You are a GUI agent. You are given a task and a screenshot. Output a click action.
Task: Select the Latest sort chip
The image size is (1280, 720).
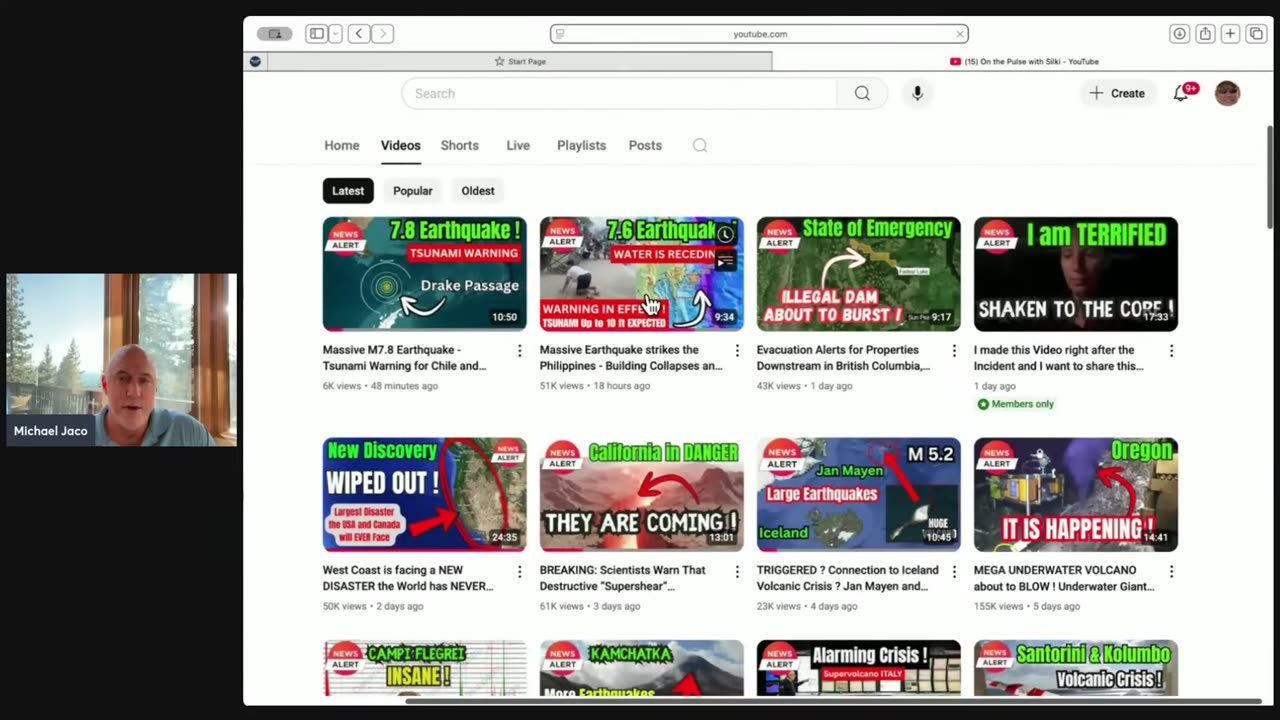pos(348,190)
